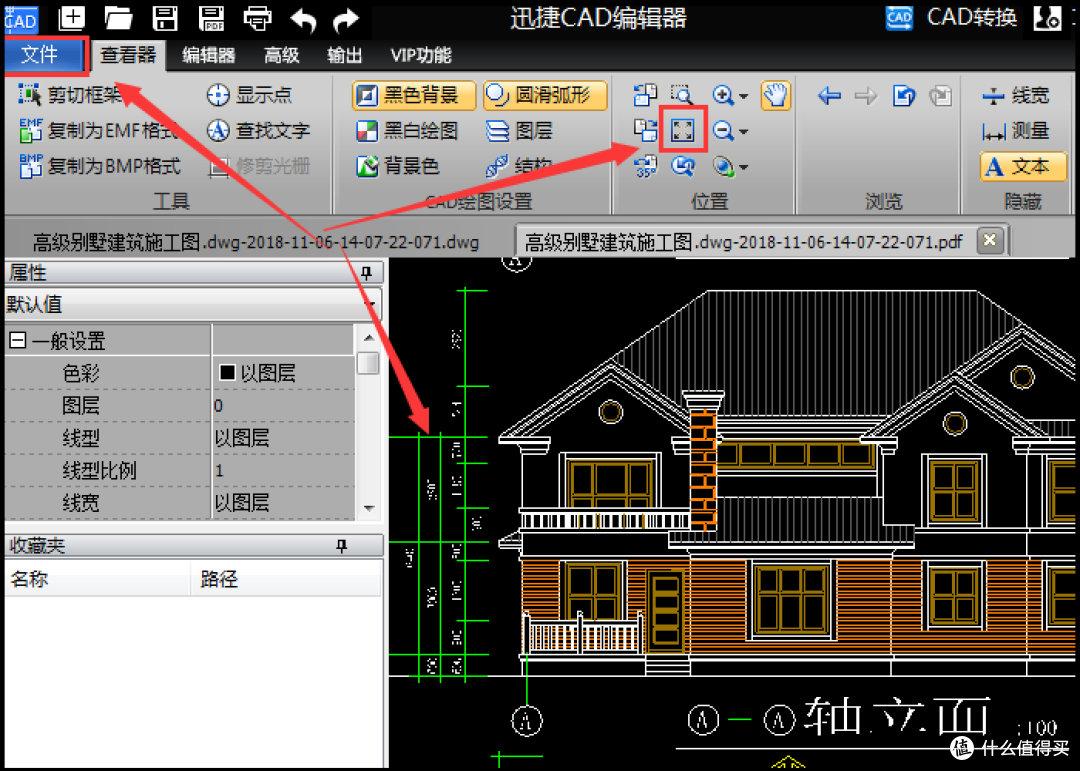Open the VIP功能 tab
The width and height of the screenshot is (1080, 771).
(421, 55)
